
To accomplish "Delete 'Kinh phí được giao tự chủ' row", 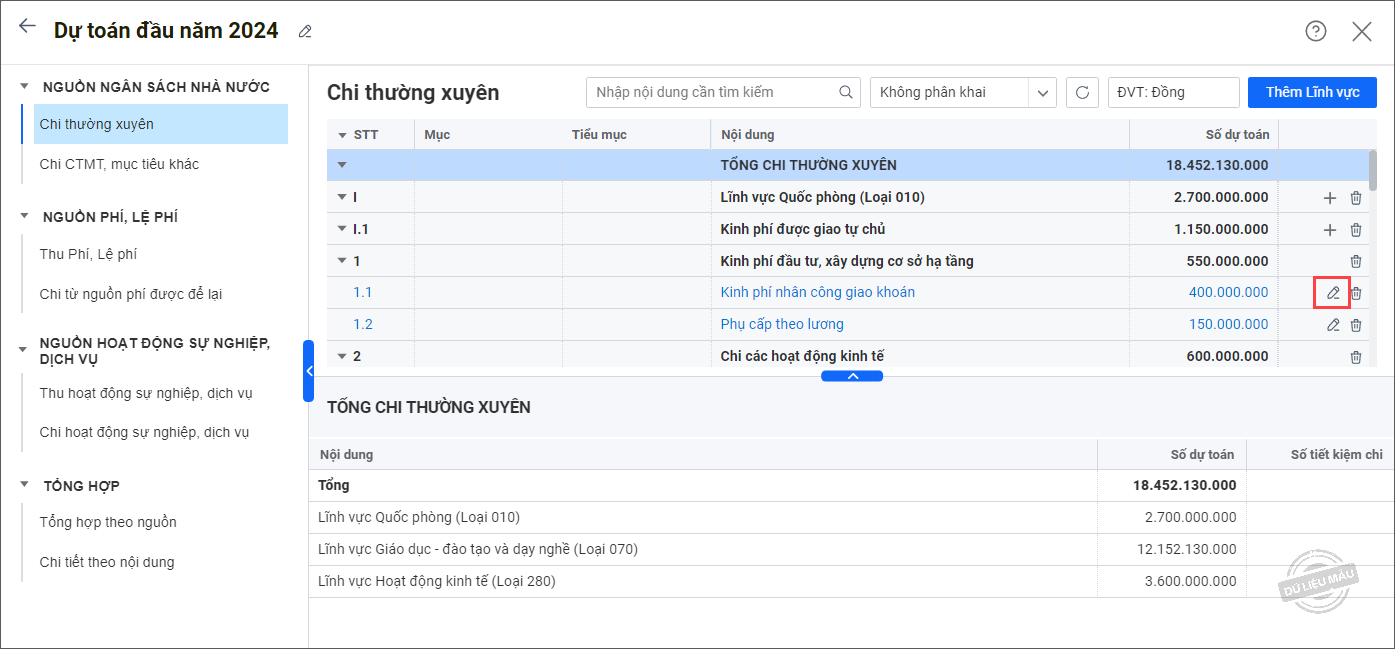I will pyautogui.click(x=1356, y=230).
